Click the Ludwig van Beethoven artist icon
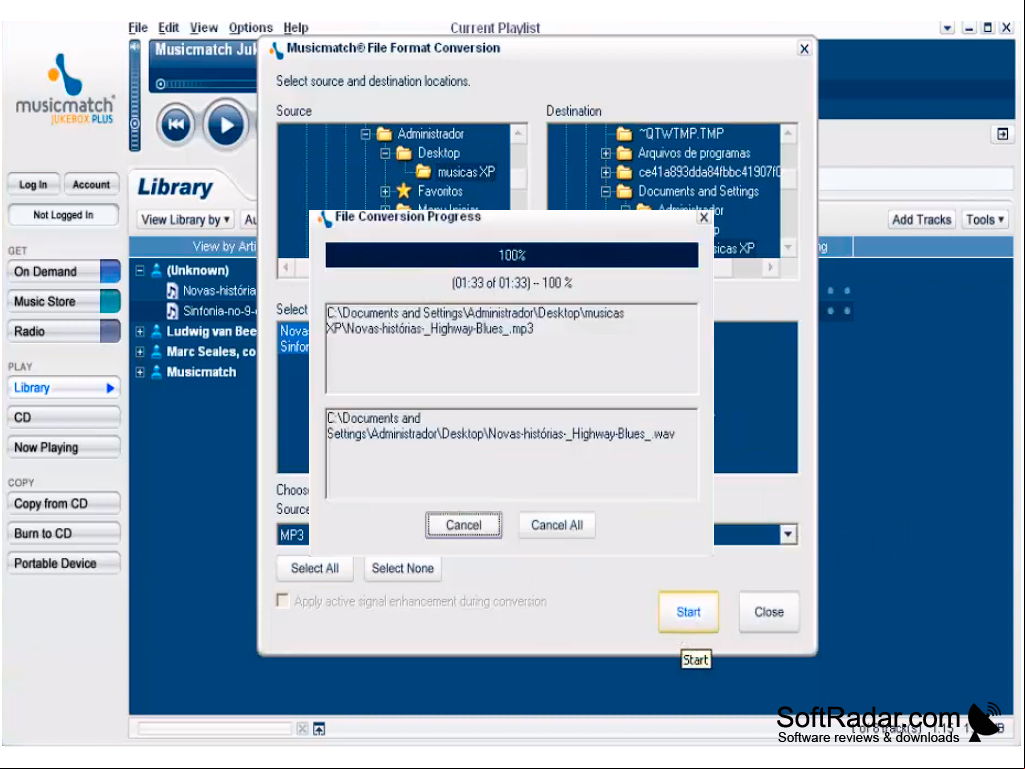This screenshot has width=1025, height=769. click(x=156, y=332)
